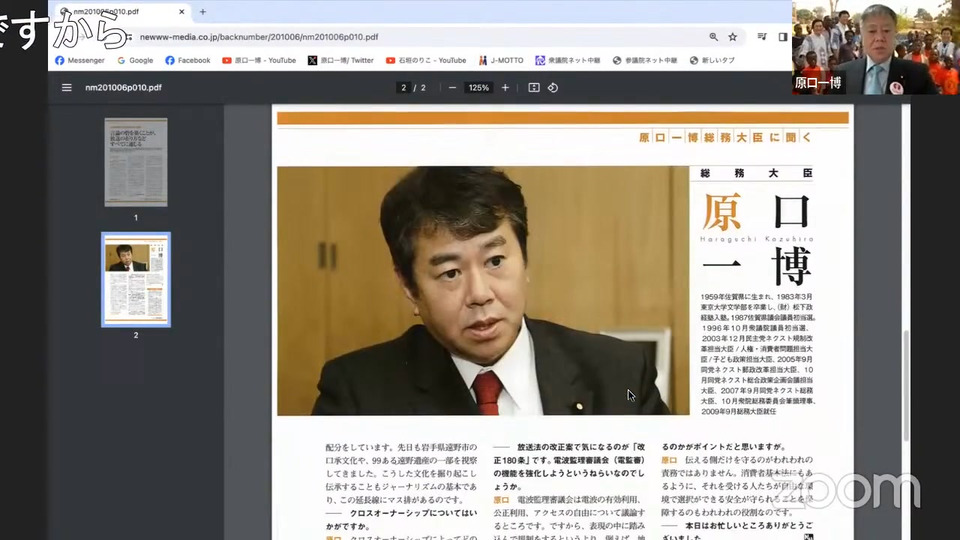Switch to the nm201006p010.pdf browser tab
This screenshot has height=540, width=960.
click(122, 12)
